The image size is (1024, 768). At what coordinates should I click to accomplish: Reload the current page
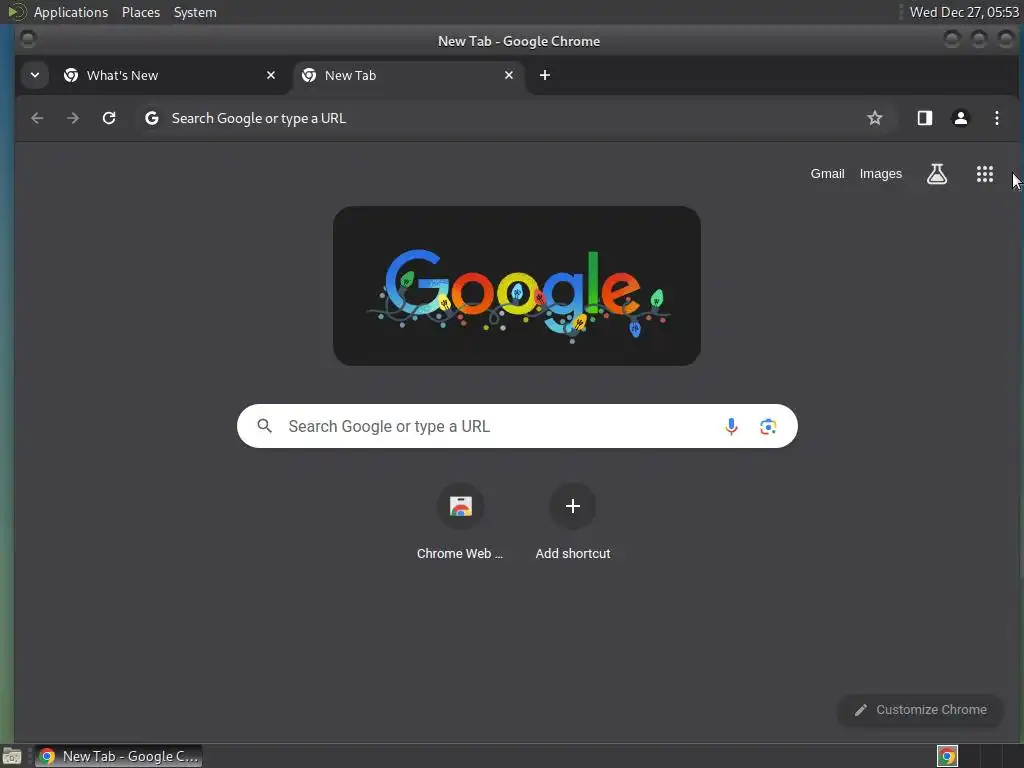click(x=109, y=118)
